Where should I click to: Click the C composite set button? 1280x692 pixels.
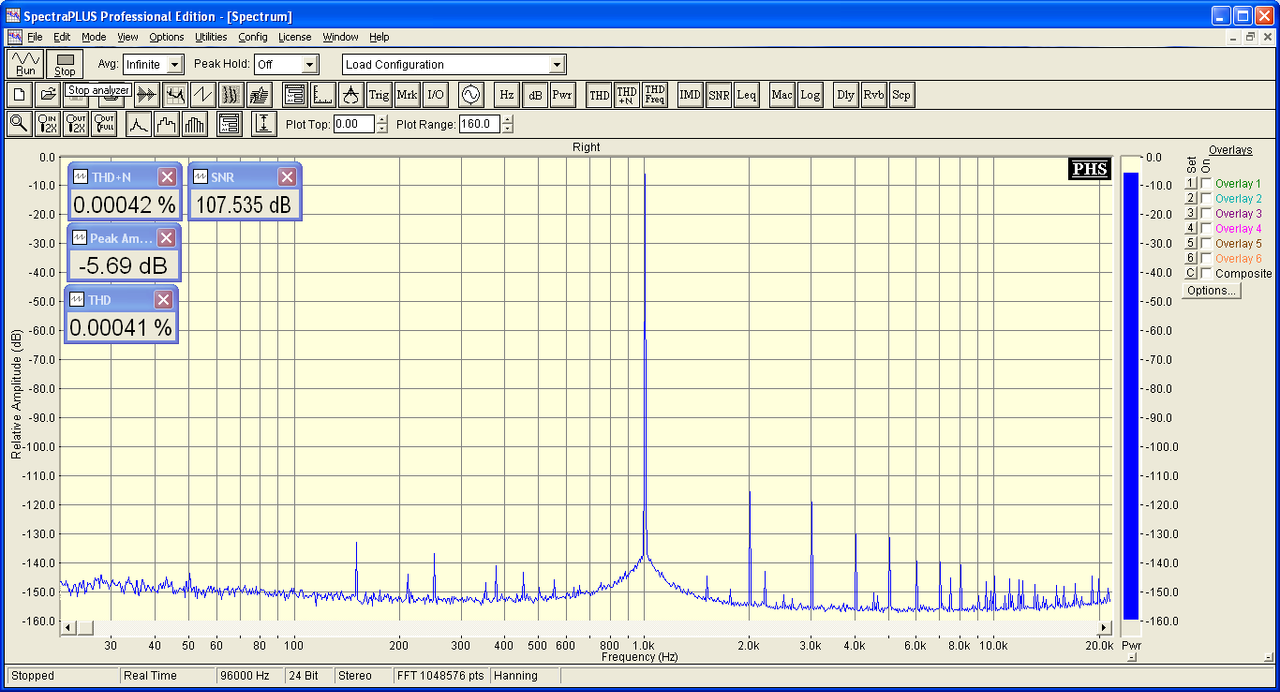[1191, 274]
